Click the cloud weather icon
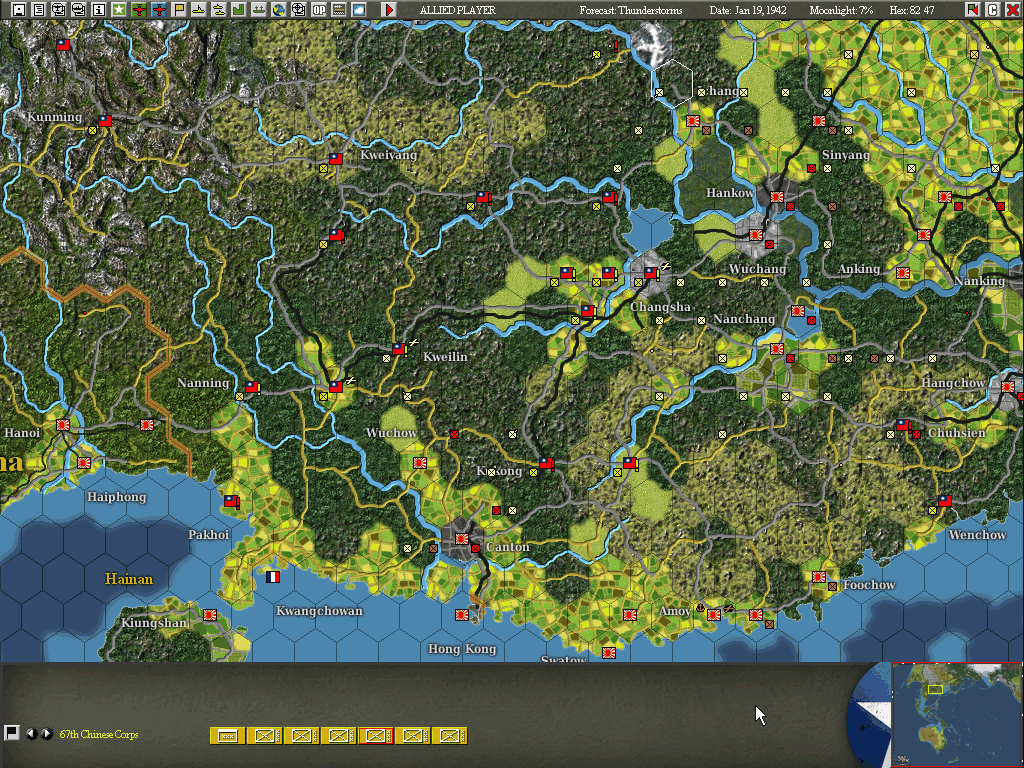Screen dimensions: 1024x768 coord(359,10)
